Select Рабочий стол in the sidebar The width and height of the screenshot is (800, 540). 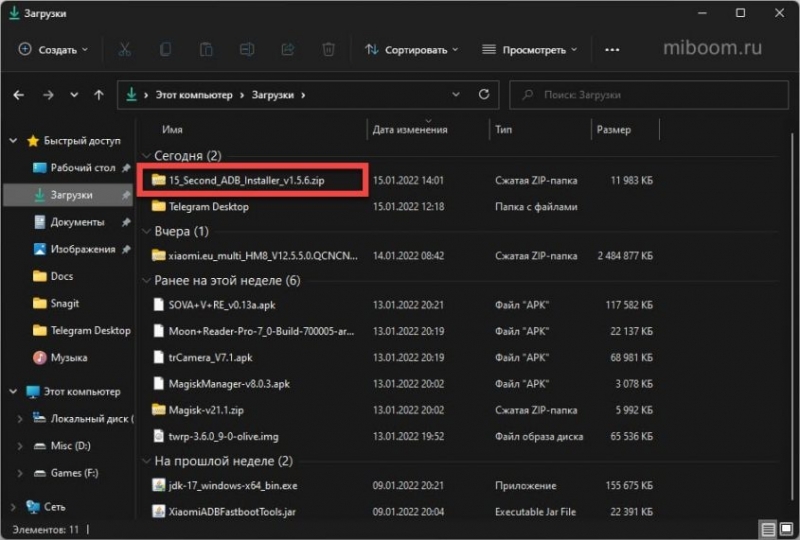83,168
